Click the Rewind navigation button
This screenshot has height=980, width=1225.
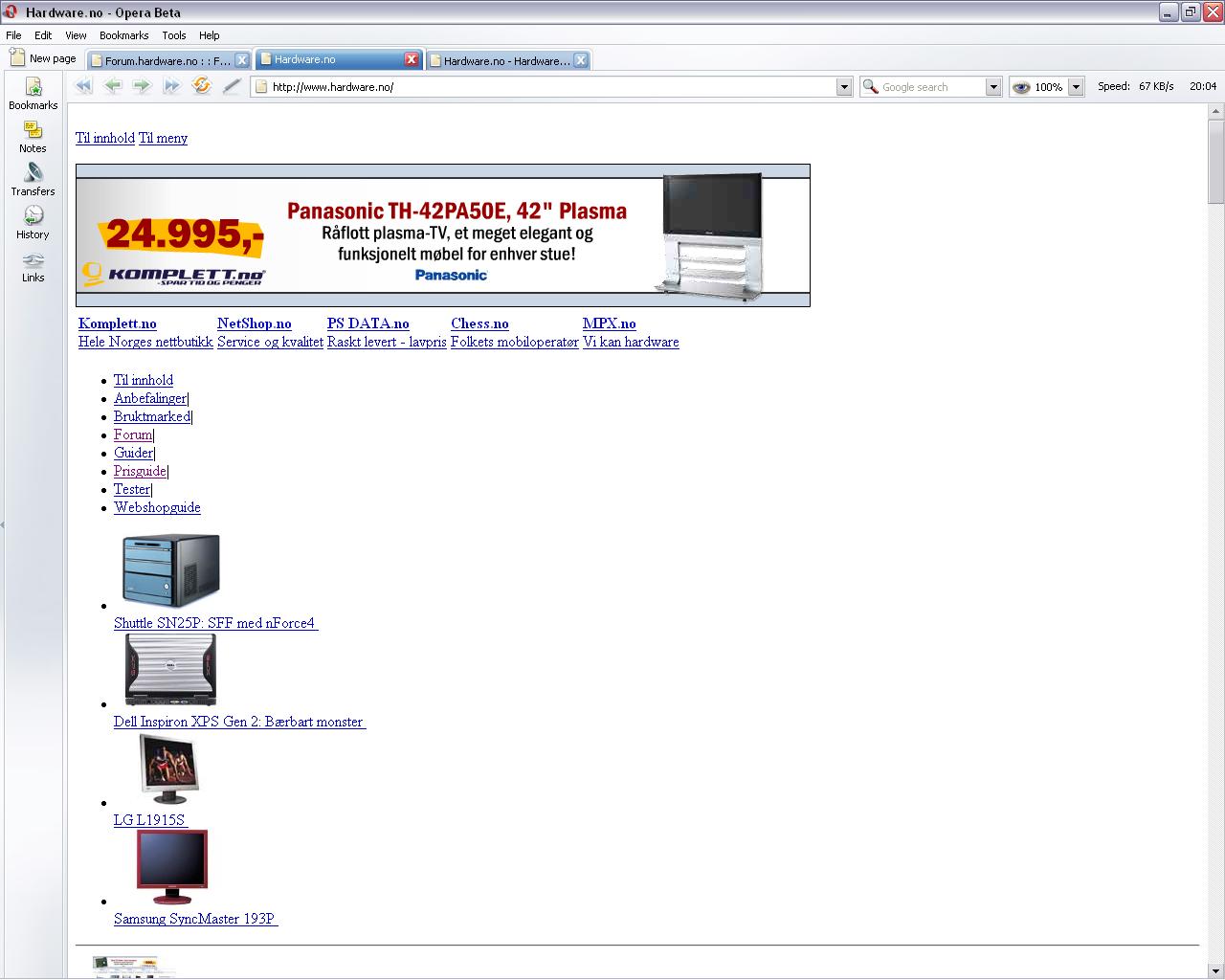tap(84, 86)
